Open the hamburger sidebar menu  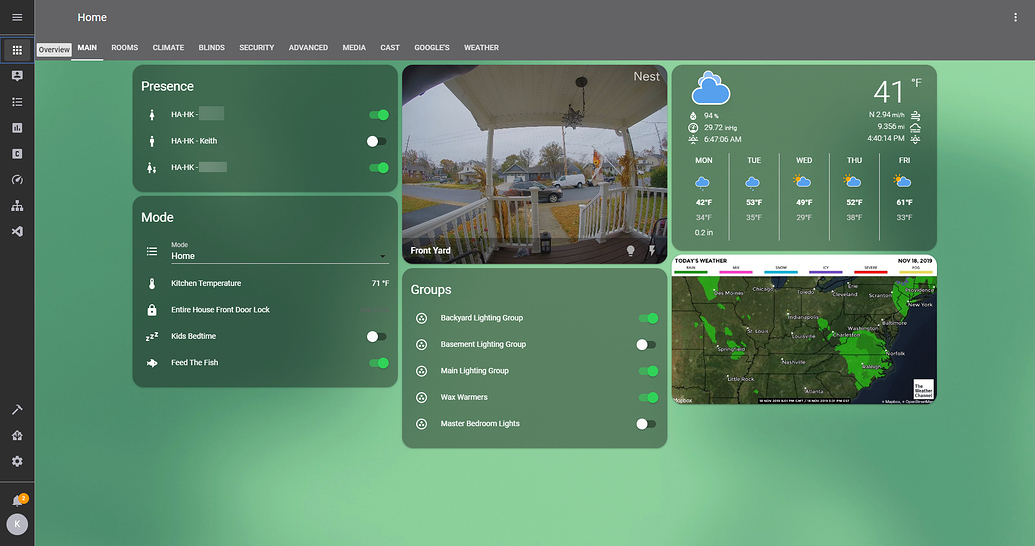pyautogui.click(x=17, y=18)
